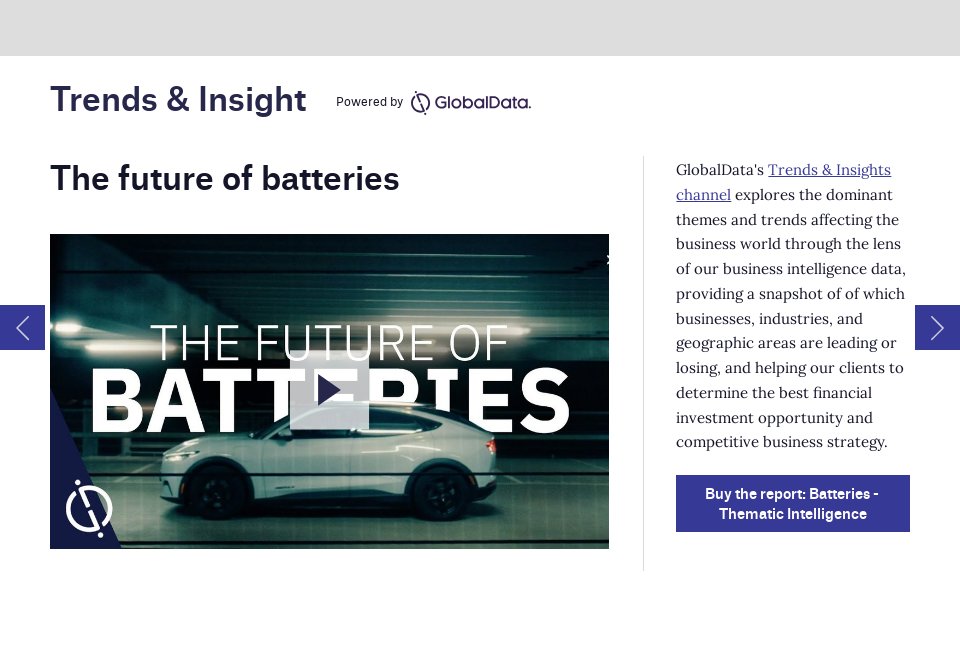This screenshot has height=655, width=960.
Task: Click the GlobalData compass icon in the header
Action: [419, 102]
